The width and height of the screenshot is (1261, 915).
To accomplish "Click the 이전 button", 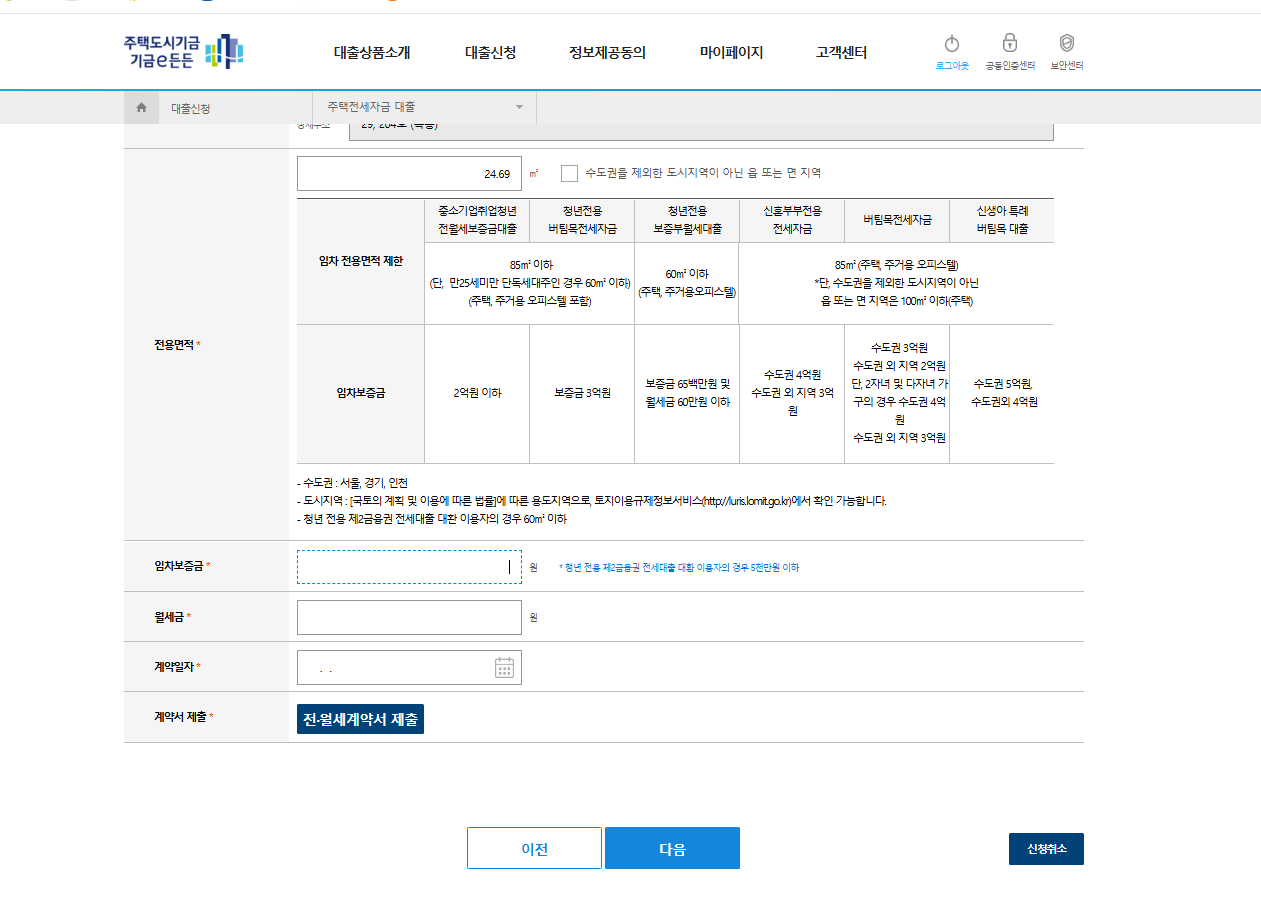I will [x=534, y=848].
